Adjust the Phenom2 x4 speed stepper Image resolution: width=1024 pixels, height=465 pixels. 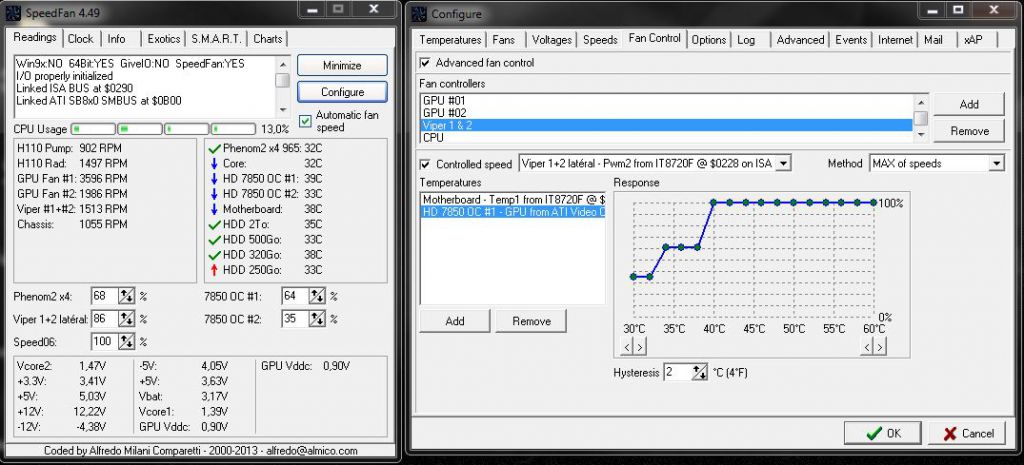(127, 297)
